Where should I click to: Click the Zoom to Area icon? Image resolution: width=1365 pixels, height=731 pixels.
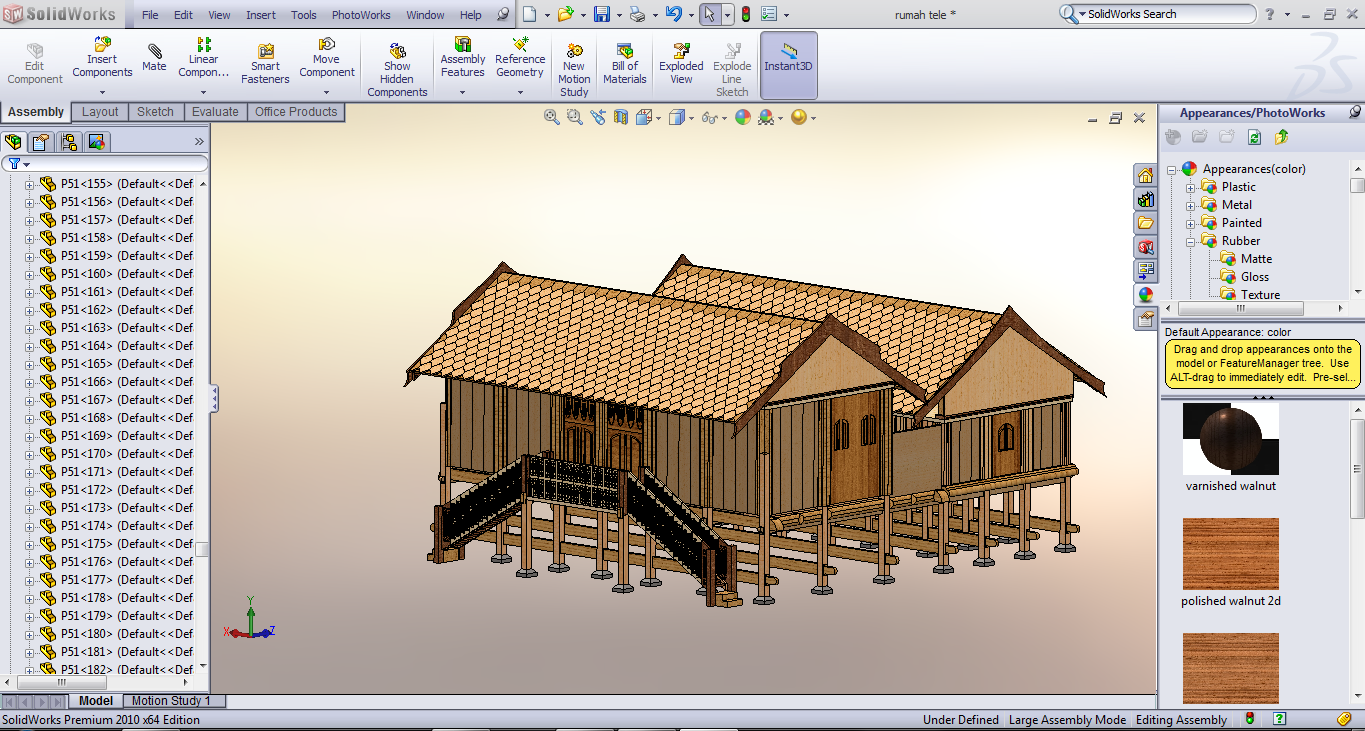tap(574, 117)
